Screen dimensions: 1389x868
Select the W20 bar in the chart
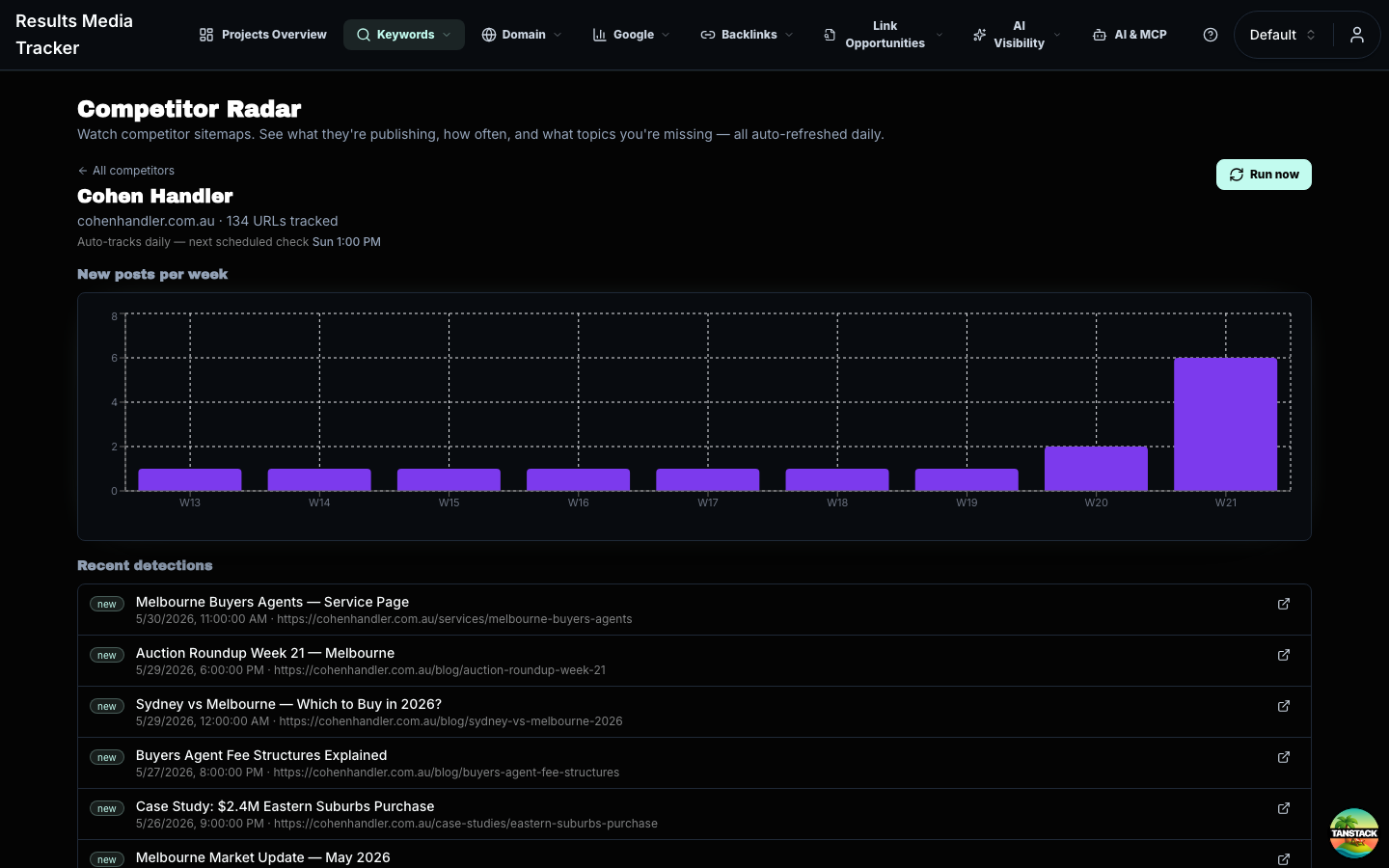[1096, 469]
